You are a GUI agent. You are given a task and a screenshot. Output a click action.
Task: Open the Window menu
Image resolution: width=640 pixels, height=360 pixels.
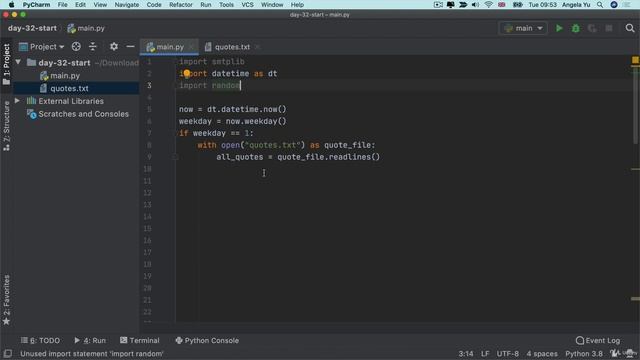click(x=272, y=4)
